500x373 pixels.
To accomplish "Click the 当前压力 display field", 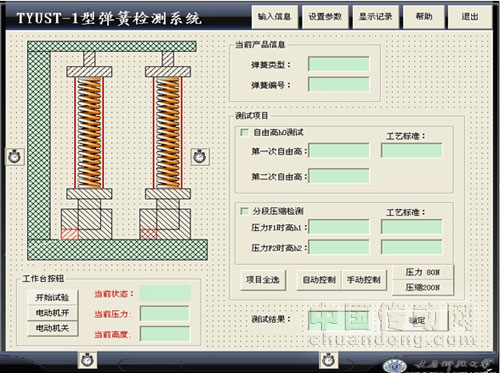I will [x=165, y=314].
